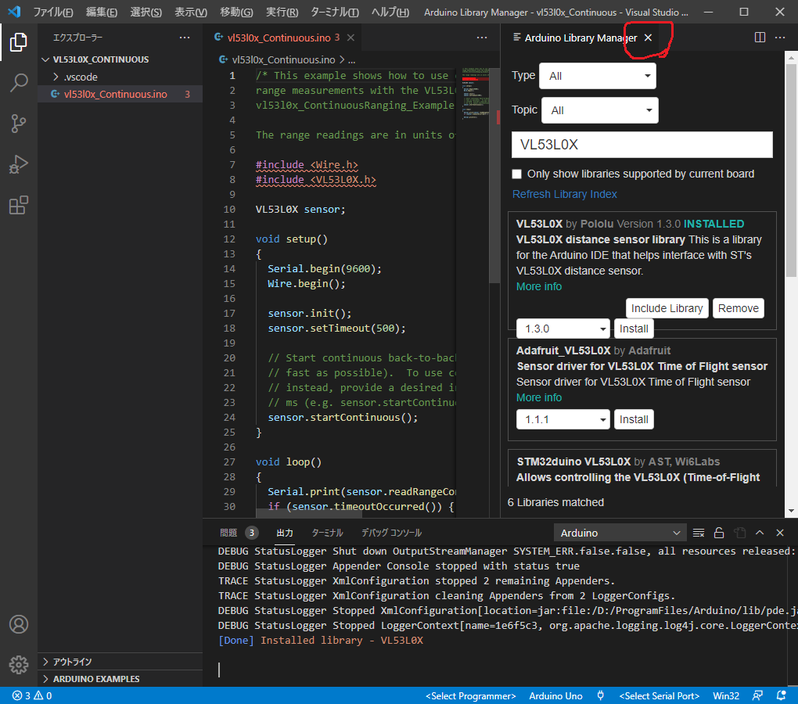Viewport: 798px width, 704px height.
Task: Open the 表示(V) menu
Action: (191, 12)
